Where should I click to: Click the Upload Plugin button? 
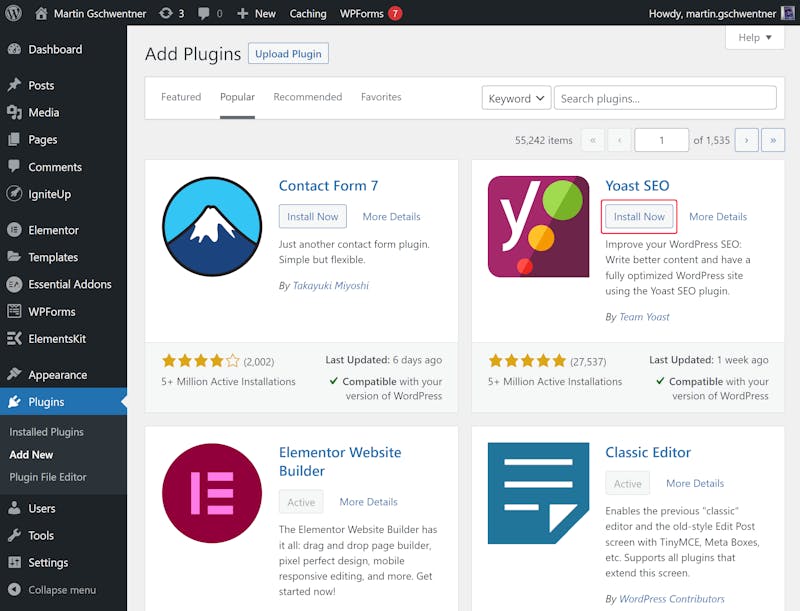pos(288,54)
